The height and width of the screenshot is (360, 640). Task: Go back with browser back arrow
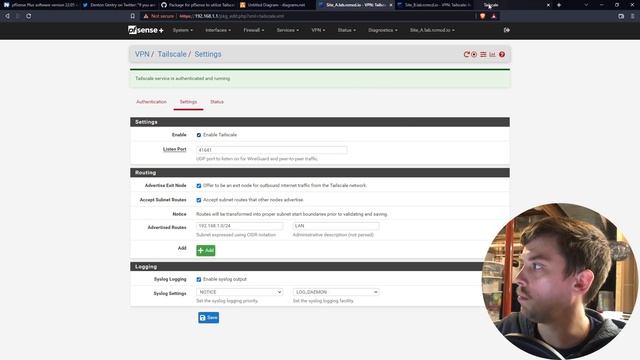[x=7, y=16]
